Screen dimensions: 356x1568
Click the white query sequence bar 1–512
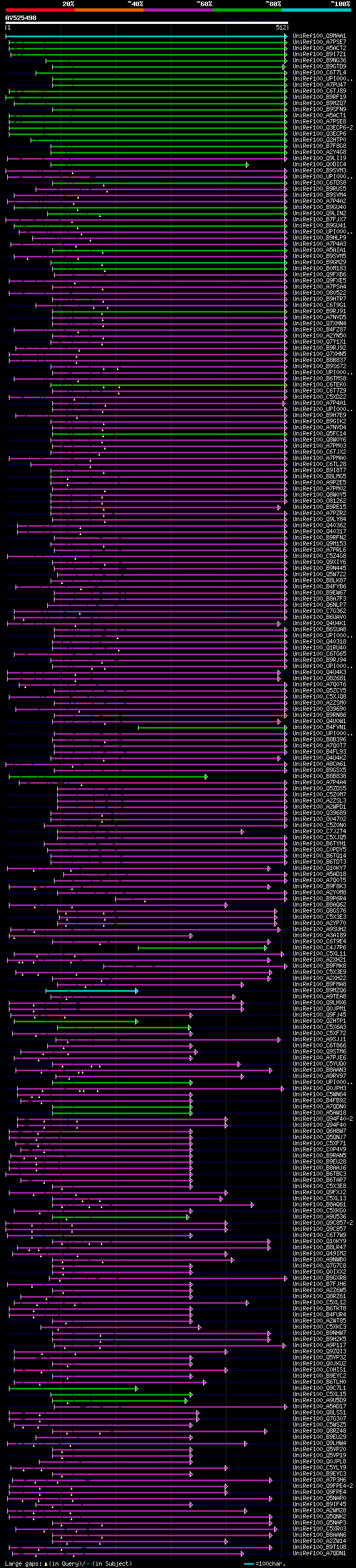pos(147,23)
